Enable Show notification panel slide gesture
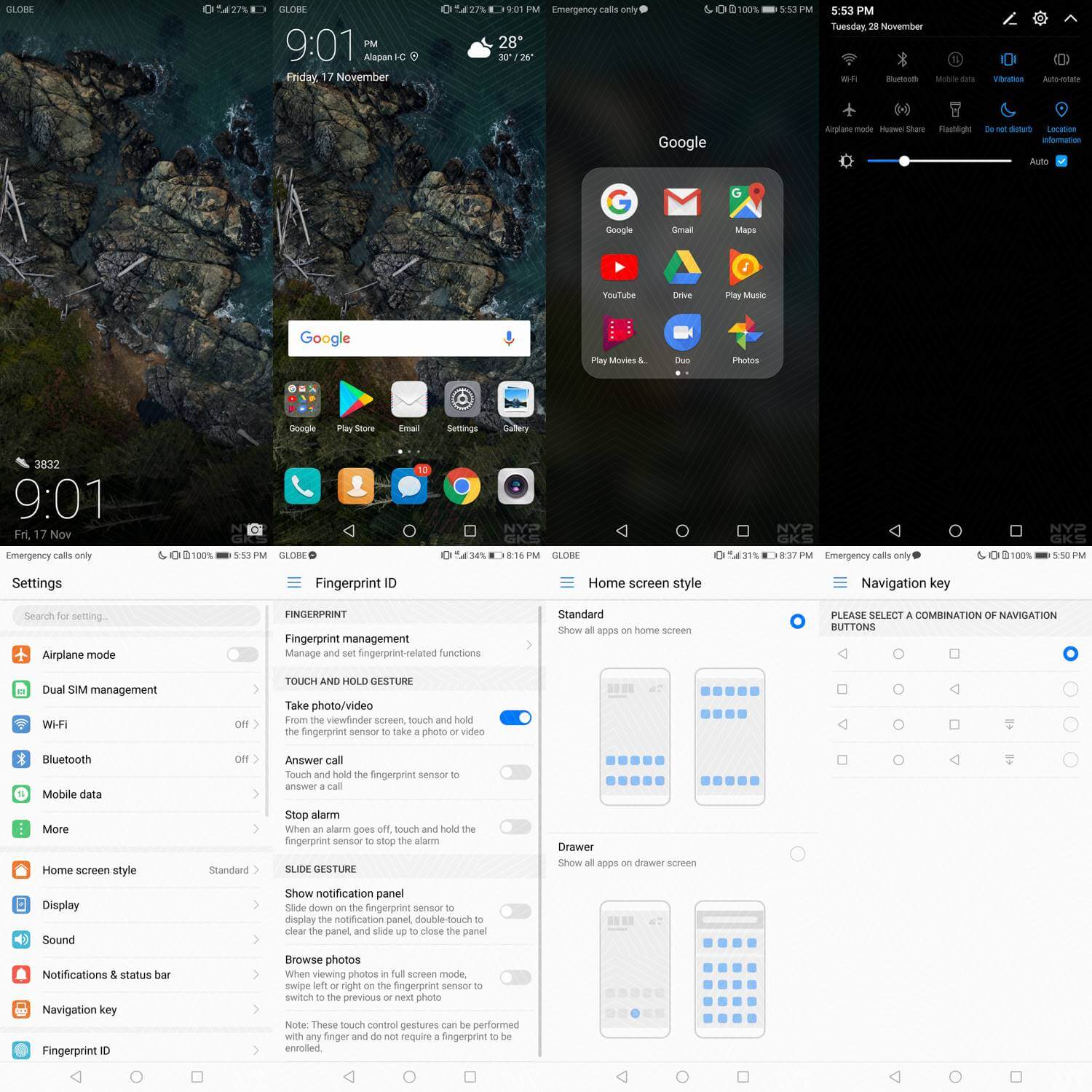Viewport: 1092px width, 1092px height. pos(515,911)
